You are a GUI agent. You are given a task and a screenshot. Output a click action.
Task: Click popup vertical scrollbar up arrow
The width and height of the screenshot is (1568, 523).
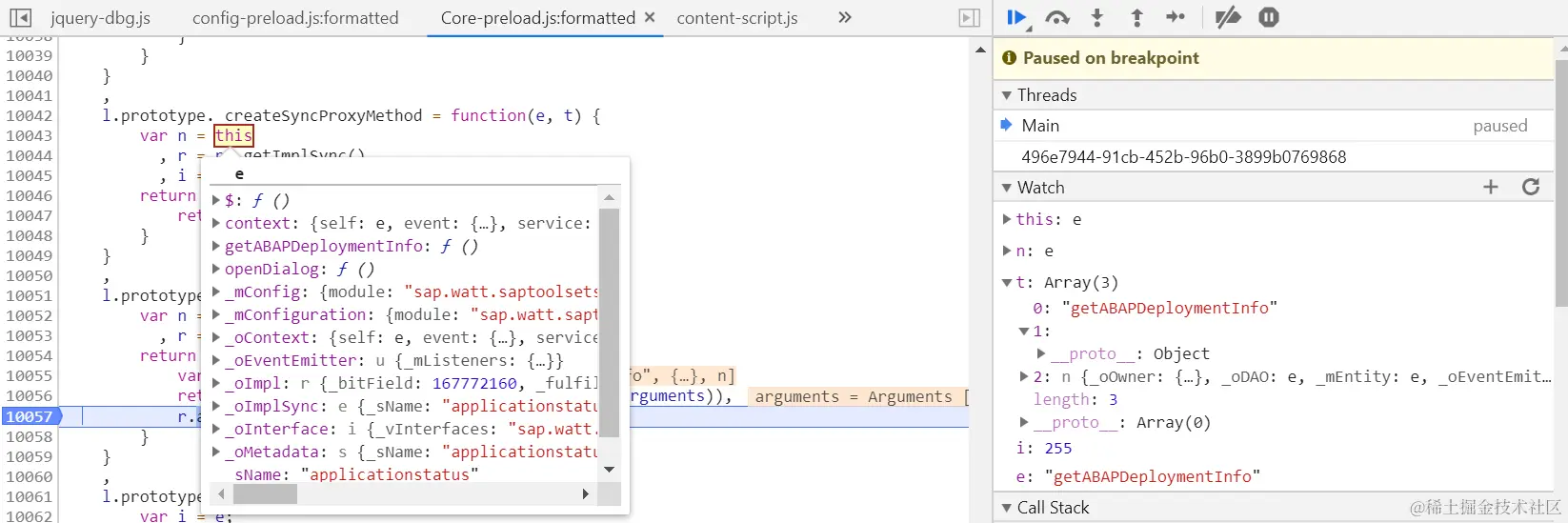click(610, 197)
